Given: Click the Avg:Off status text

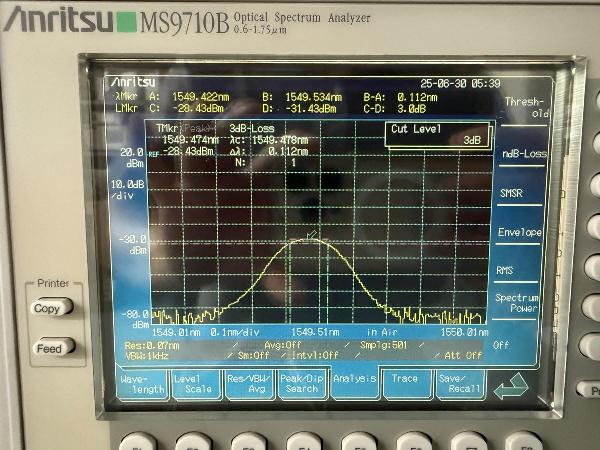Looking at the screenshot, I should click(283, 345).
